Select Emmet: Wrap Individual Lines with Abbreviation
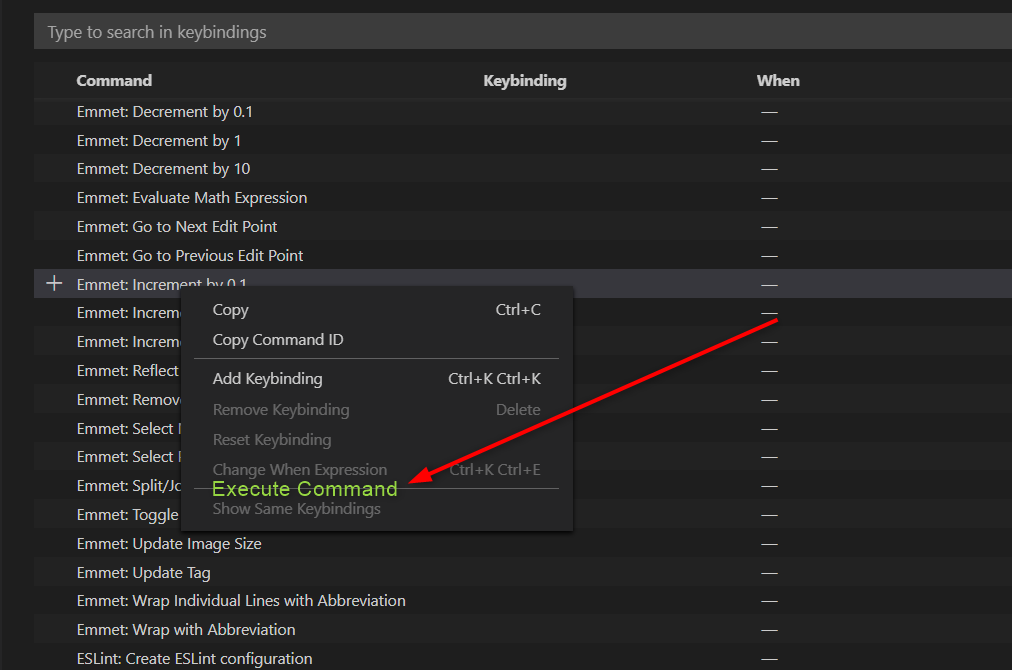This screenshot has width=1012, height=670. tap(523, 601)
